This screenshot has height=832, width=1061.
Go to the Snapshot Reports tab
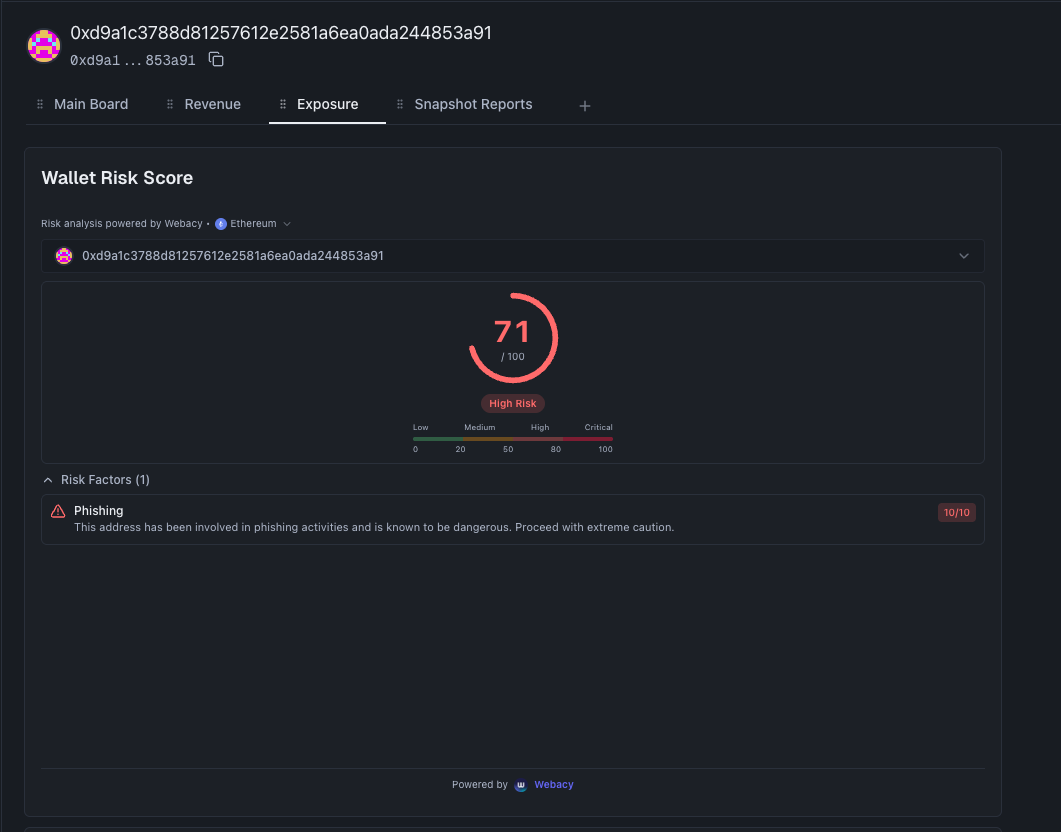473,104
